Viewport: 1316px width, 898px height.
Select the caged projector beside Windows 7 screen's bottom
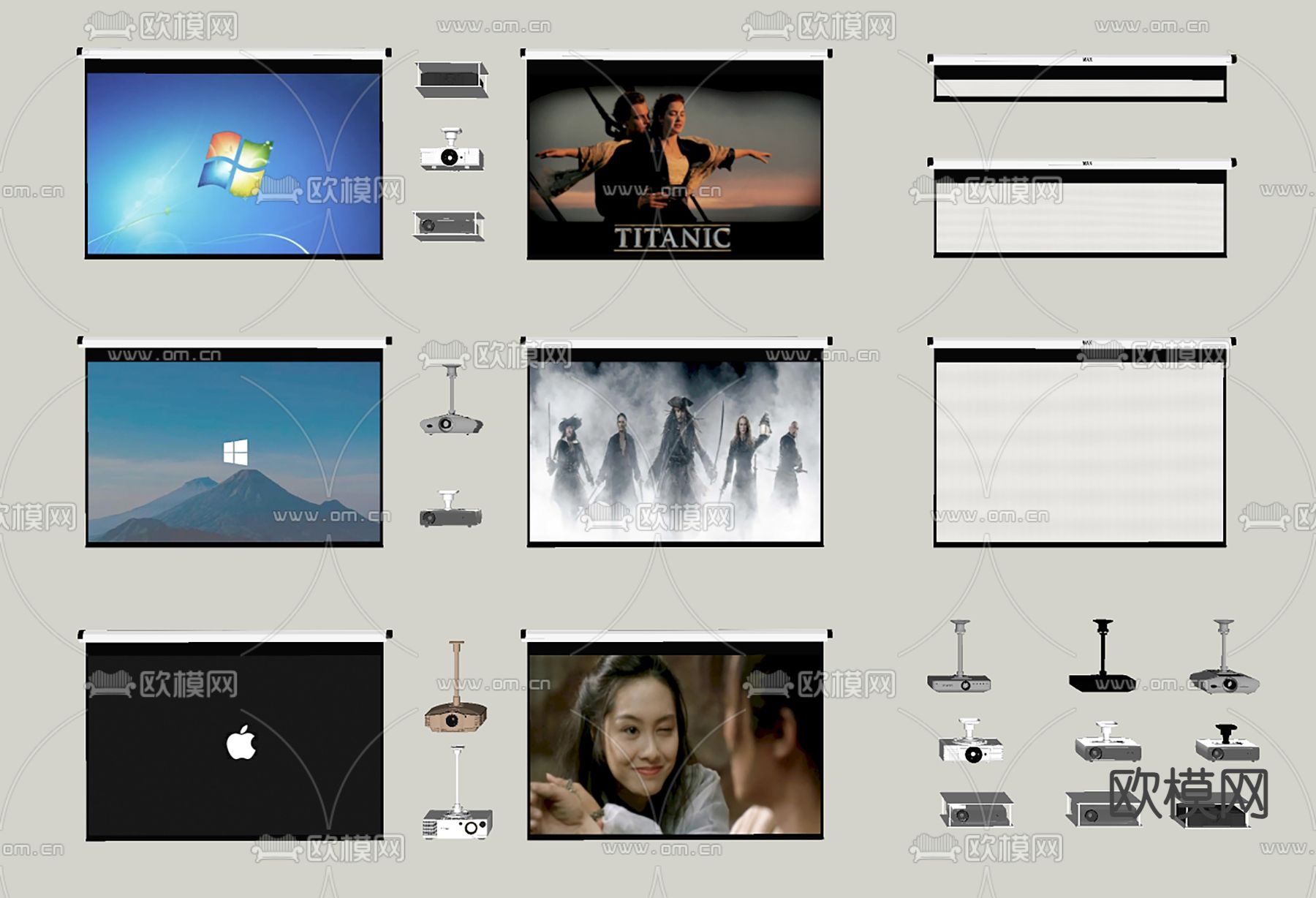pos(448,226)
